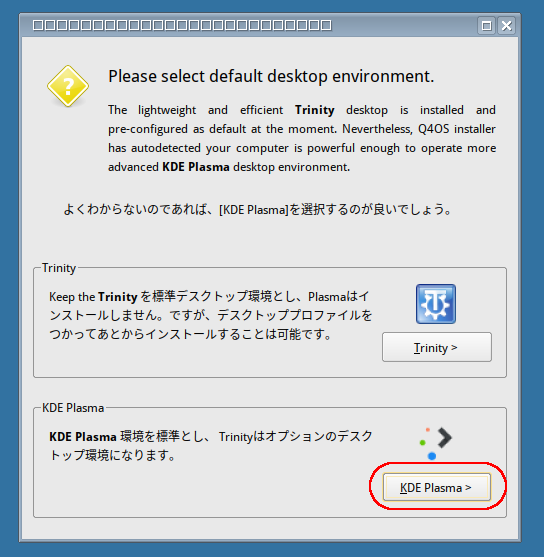Click the Japanese KDE Plasma recommendation line
The width and height of the screenshot is (544, 557).
point(257,210)
